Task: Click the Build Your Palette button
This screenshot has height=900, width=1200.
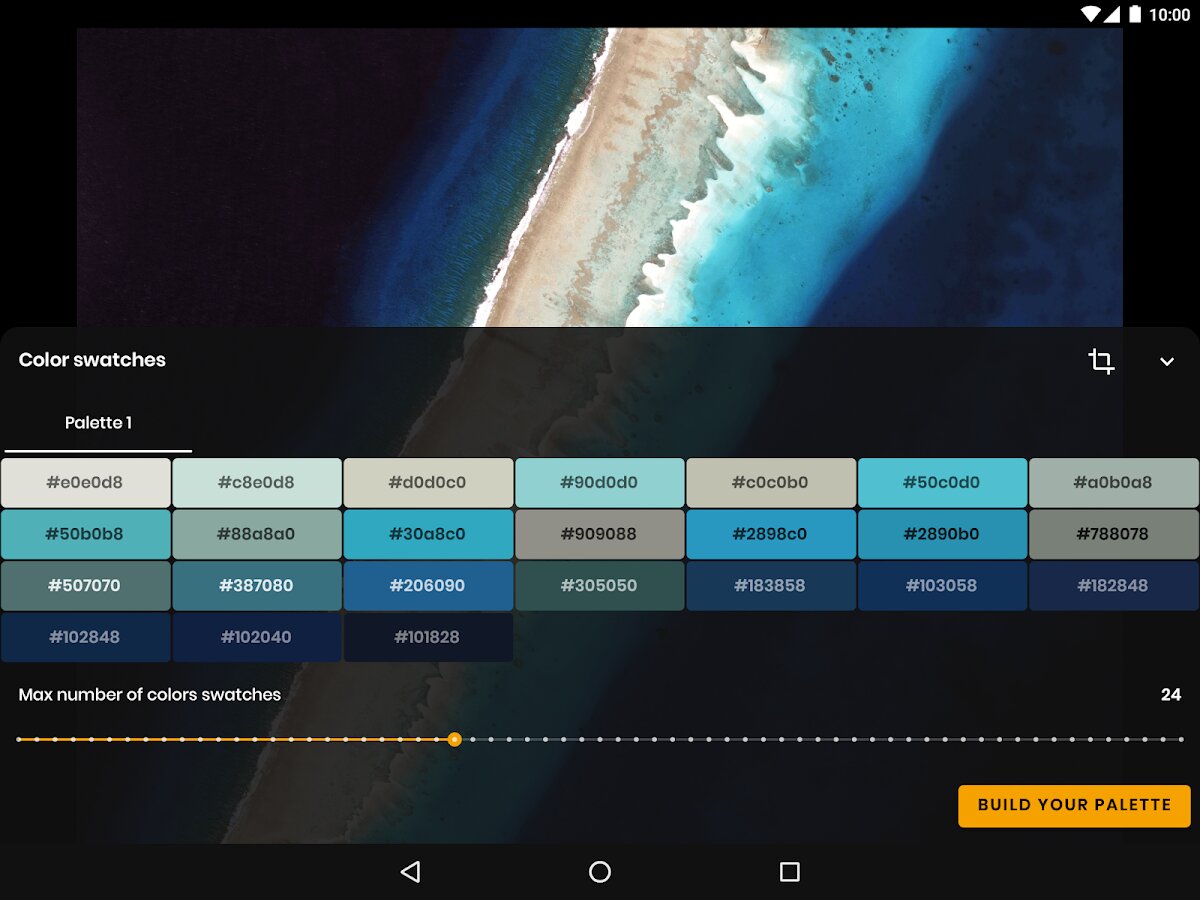Action: point(1074,805)
